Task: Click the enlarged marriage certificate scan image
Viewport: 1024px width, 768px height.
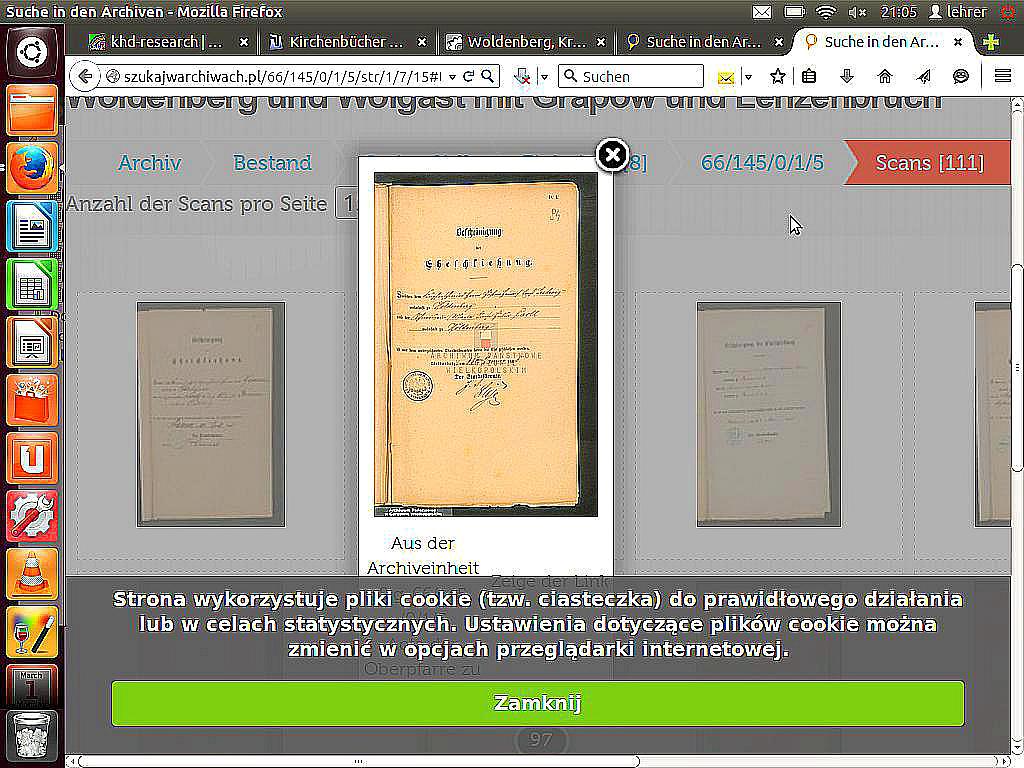Action: coord(485,344)
